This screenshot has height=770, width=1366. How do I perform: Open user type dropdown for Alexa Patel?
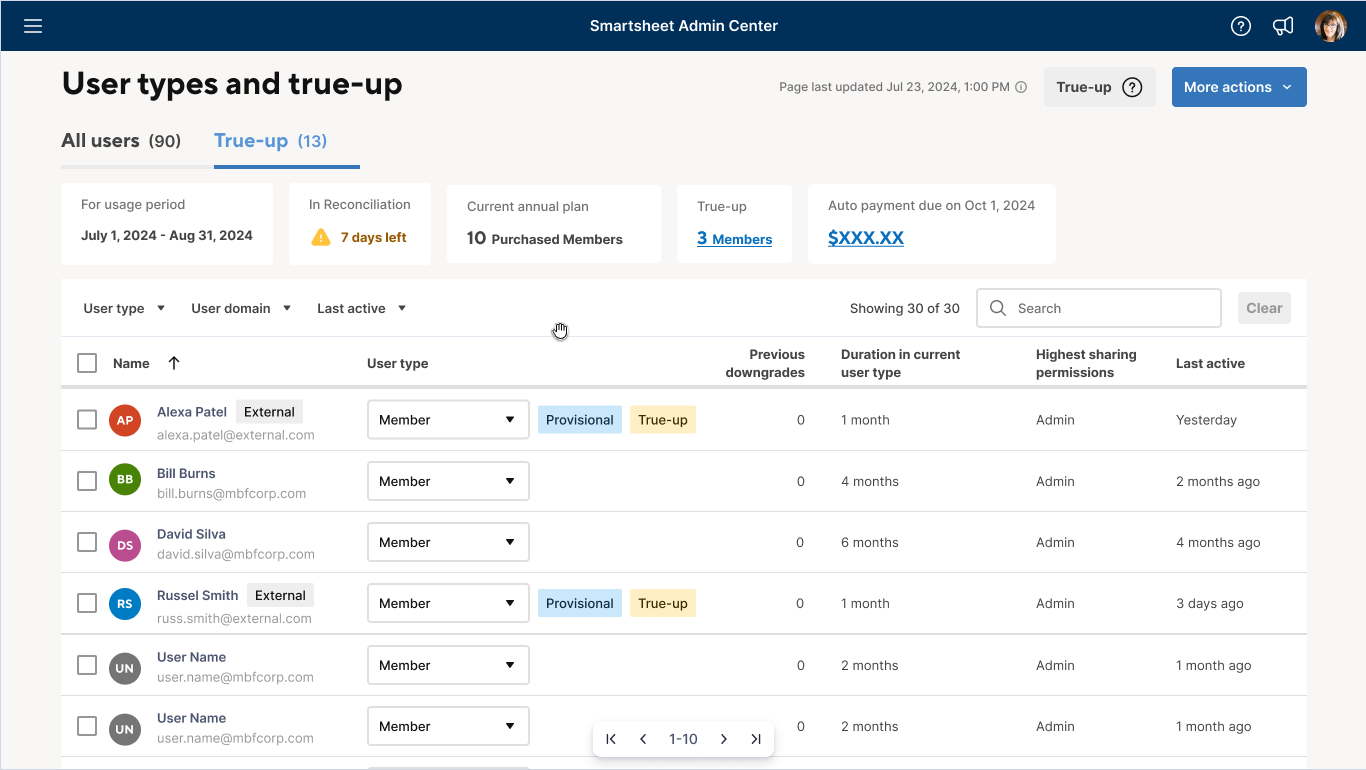click(448, 420)
